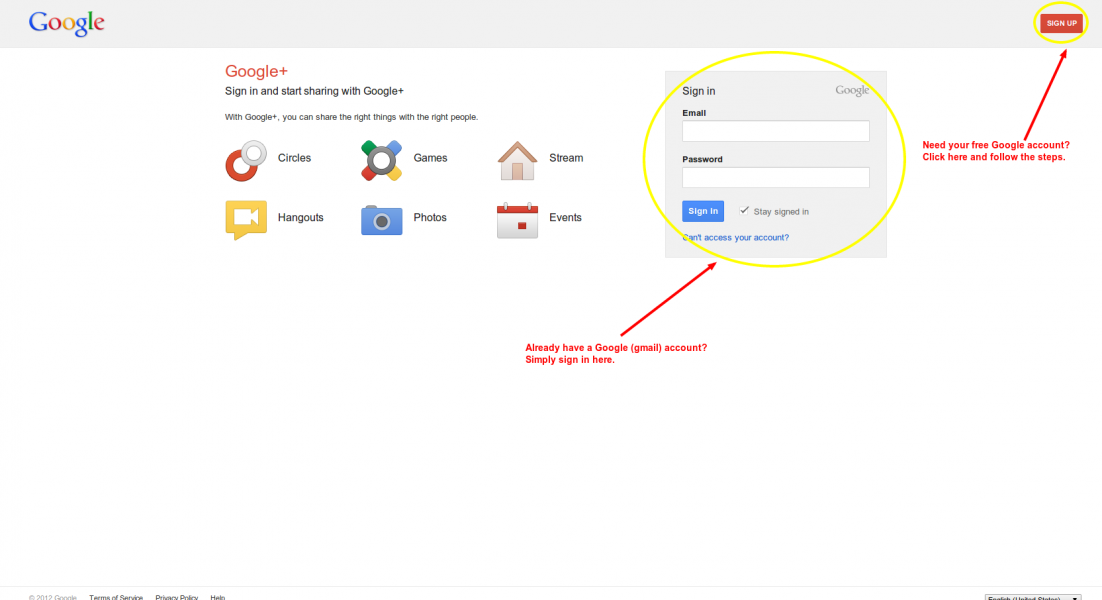Viewport: 1102px width, 600px height.
Task: Click the Circles icon
Action: pos(245,160)
